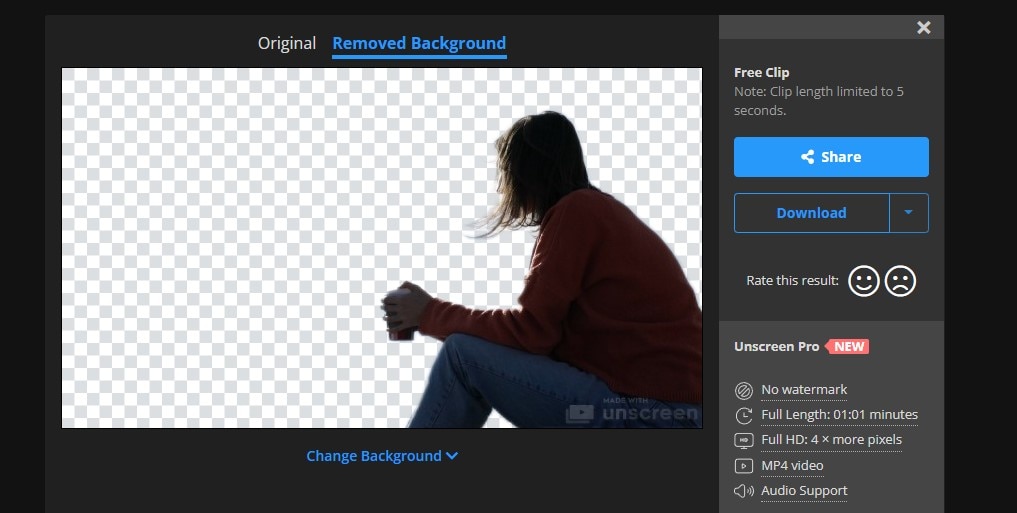Open the No watermark link
This screenshot has width=1017, height=513.
point(804,390)
